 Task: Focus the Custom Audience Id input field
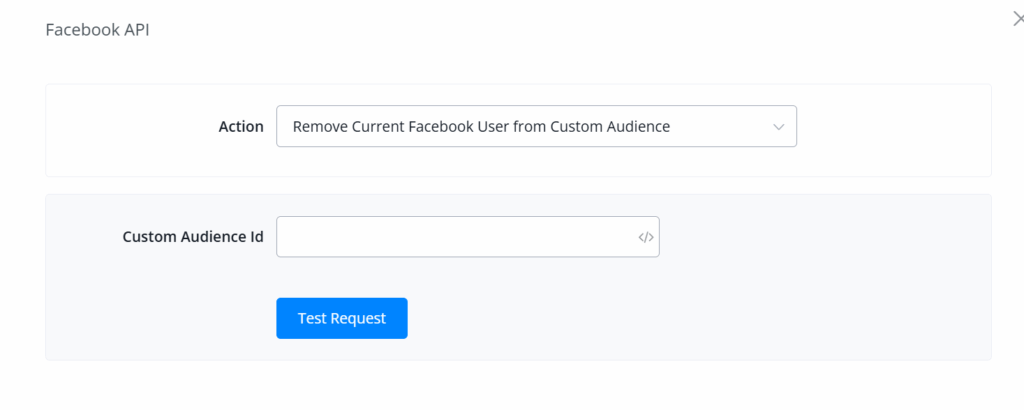point(455,237)
